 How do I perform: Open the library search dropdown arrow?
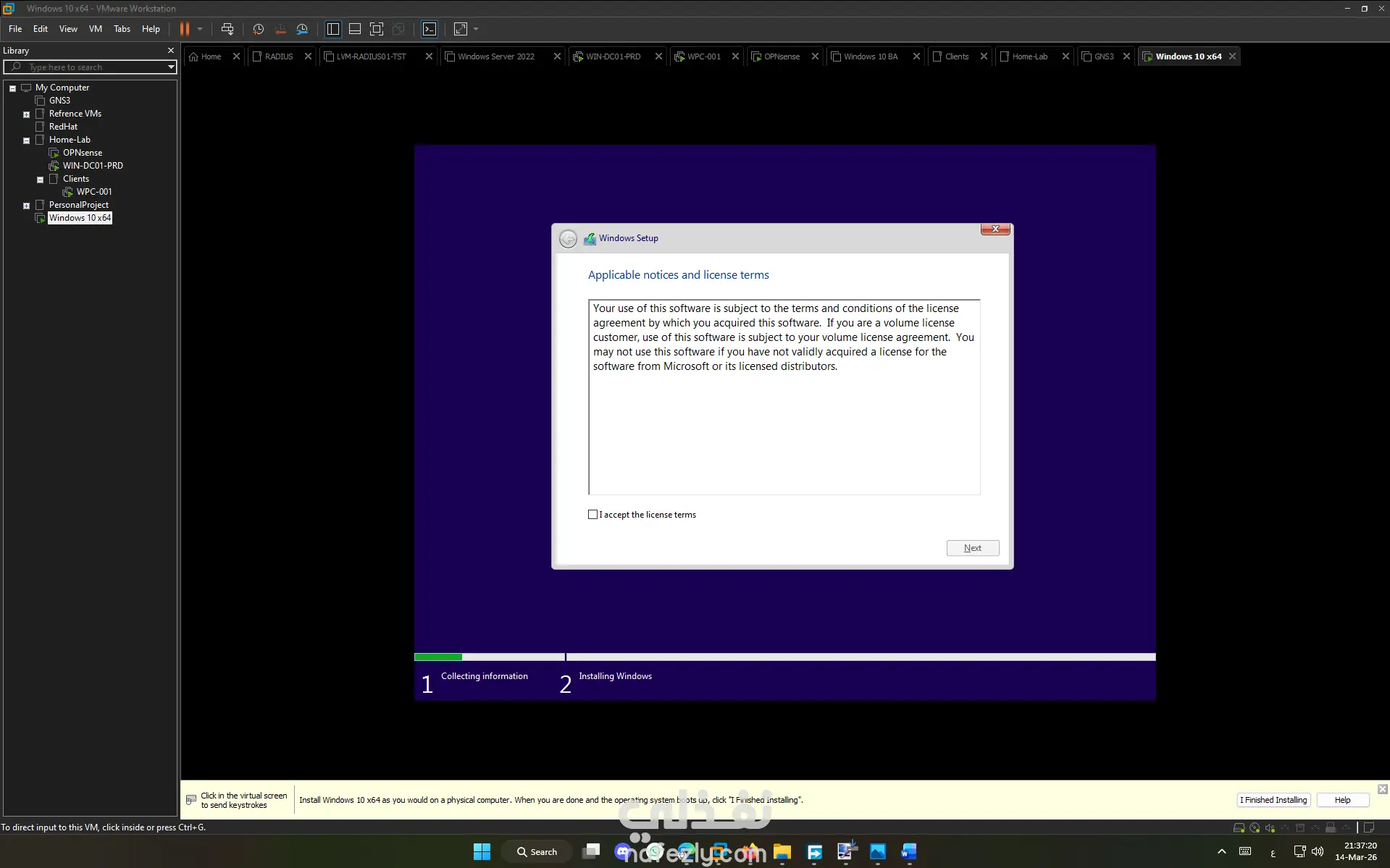[x=171, y=67]
